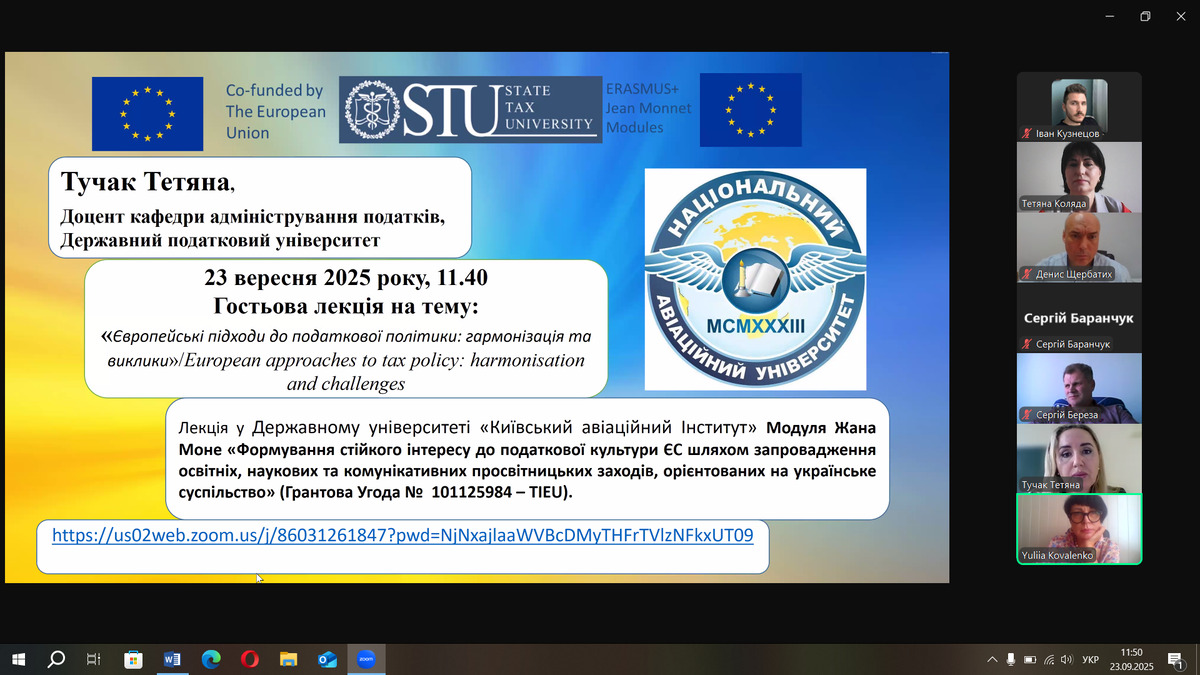Viewport: 1200px width, 675px height.
Task: Switch to Word on the taskbar
Action: click(172, 659)
